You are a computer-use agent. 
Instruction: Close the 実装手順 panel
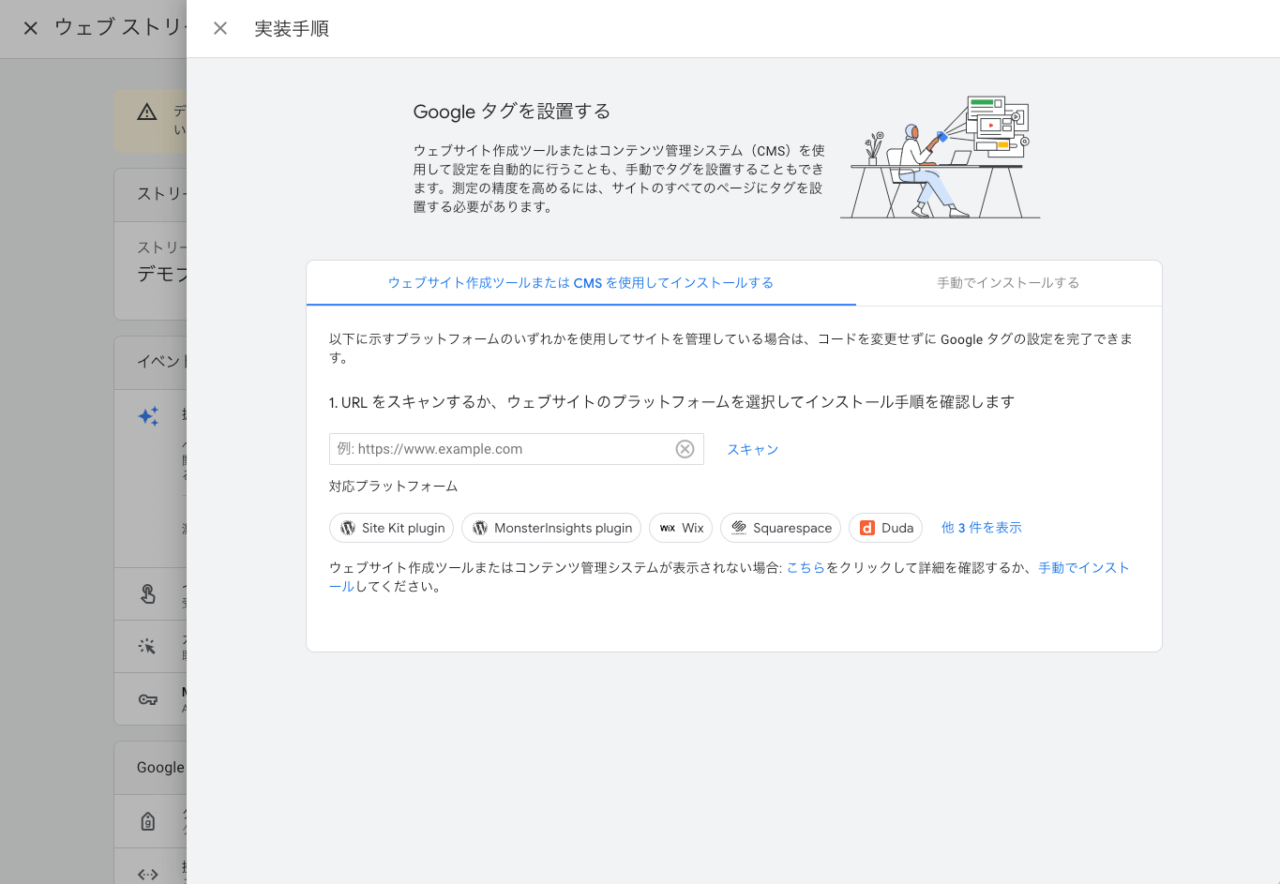coord(220,28)
